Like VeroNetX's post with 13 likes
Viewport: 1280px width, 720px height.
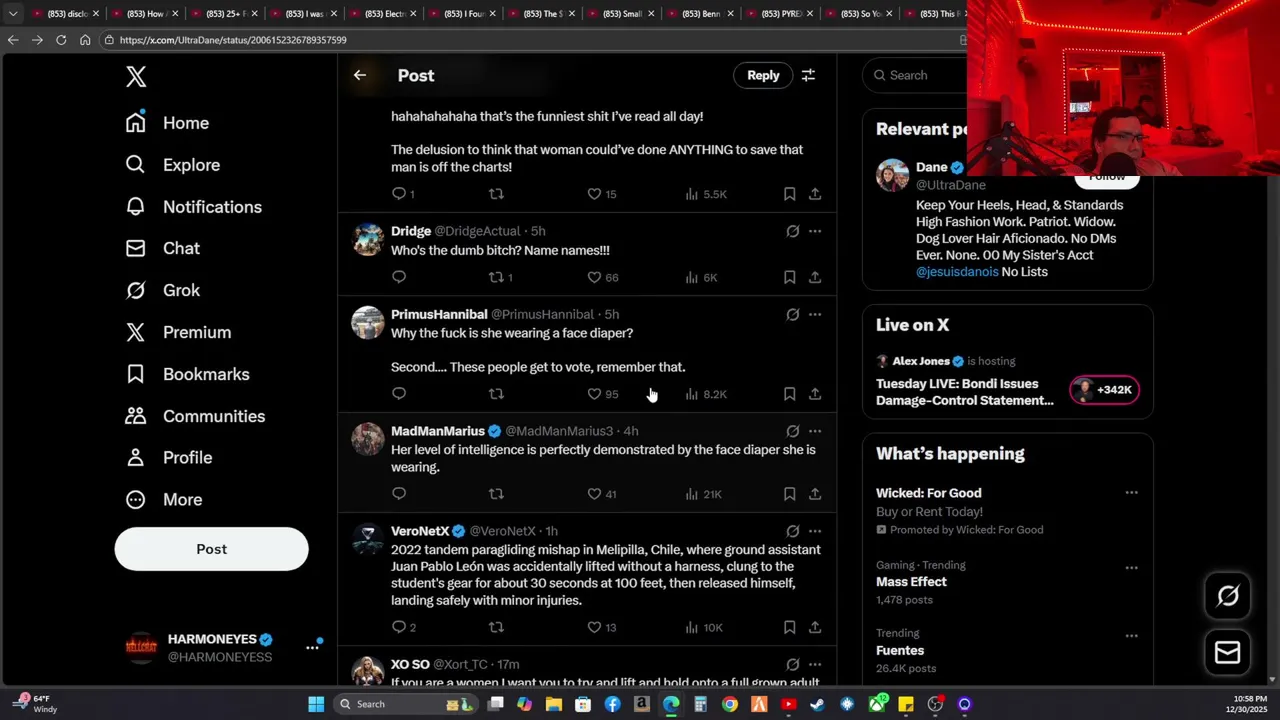pyautogui.click(x=601, y=627)
